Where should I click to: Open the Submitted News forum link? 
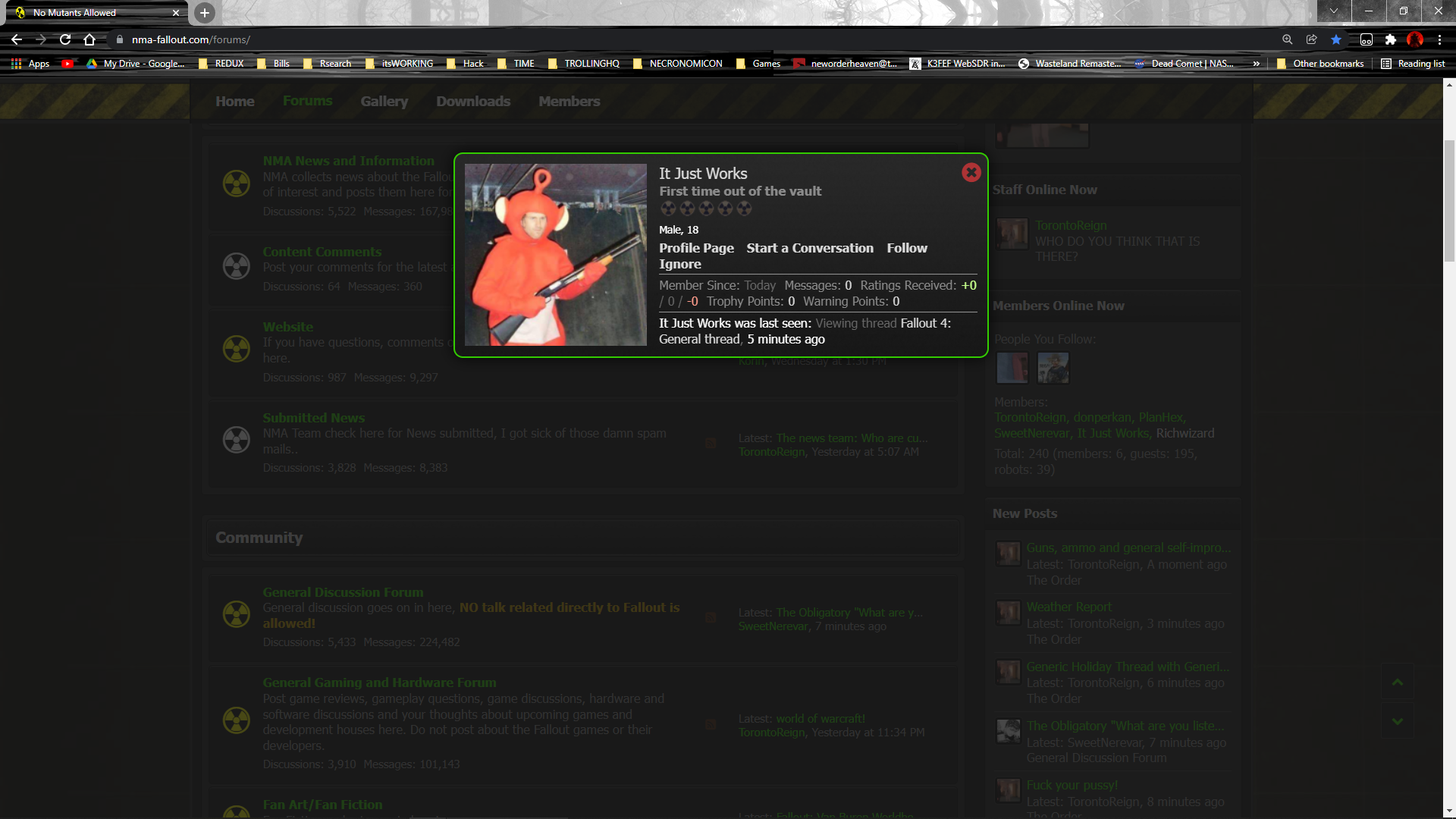click(x=313, y=418)
